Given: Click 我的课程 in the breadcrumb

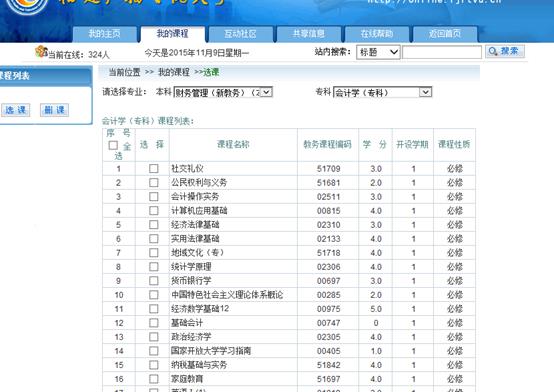Looking at the screenshot, I should (x=174, y=72).
